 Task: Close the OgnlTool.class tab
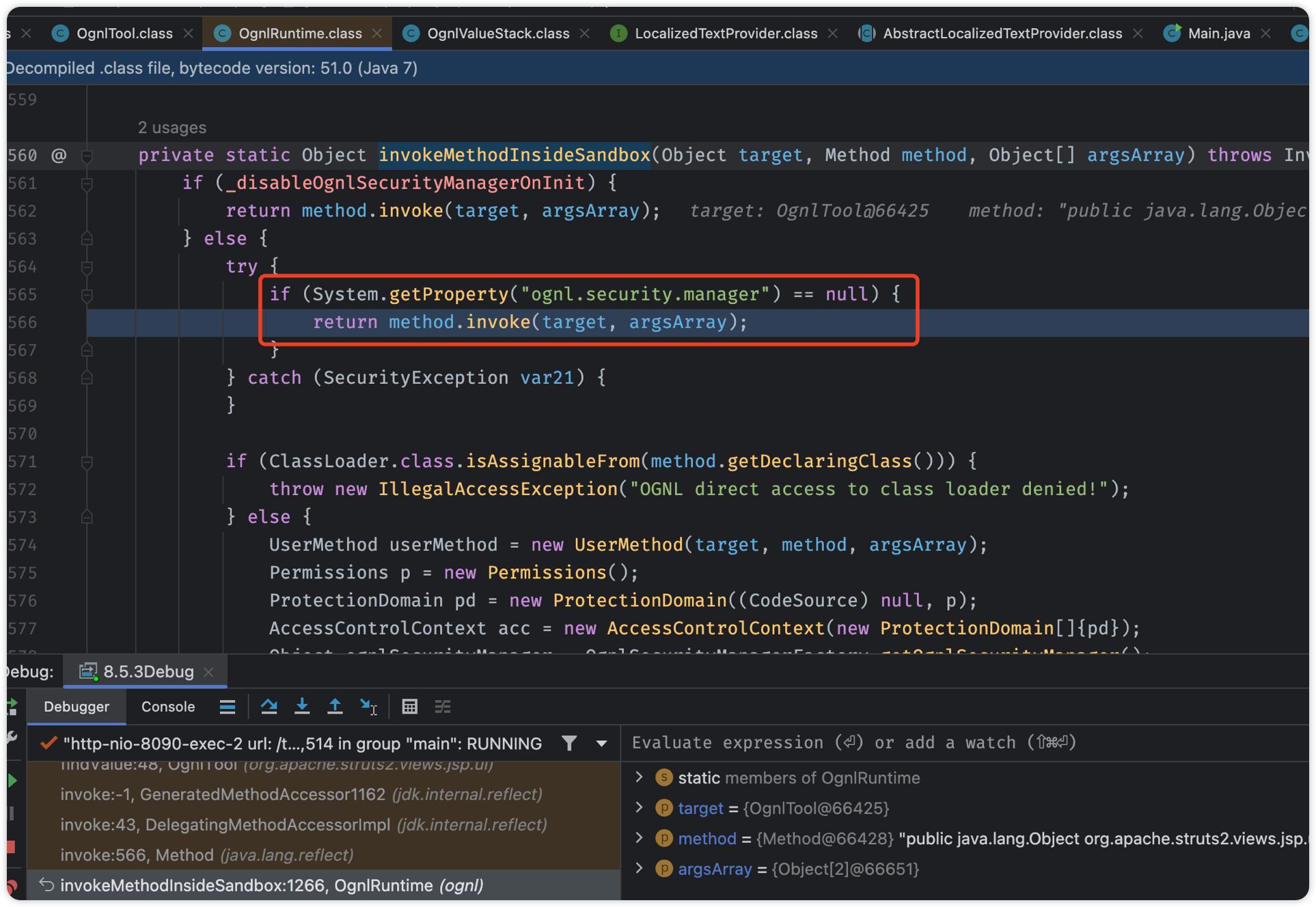point(188,33)
